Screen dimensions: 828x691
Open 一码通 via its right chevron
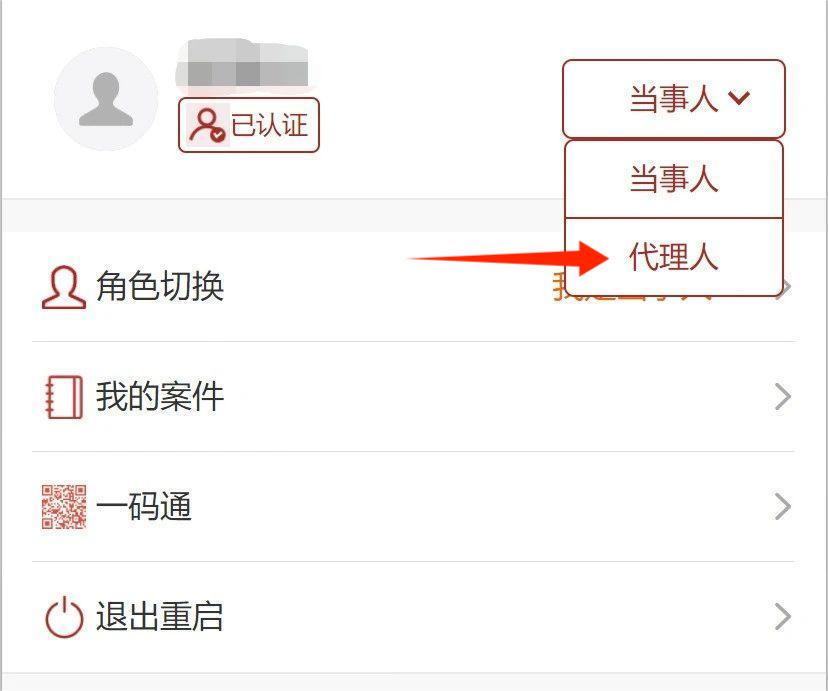click(783, 507)
